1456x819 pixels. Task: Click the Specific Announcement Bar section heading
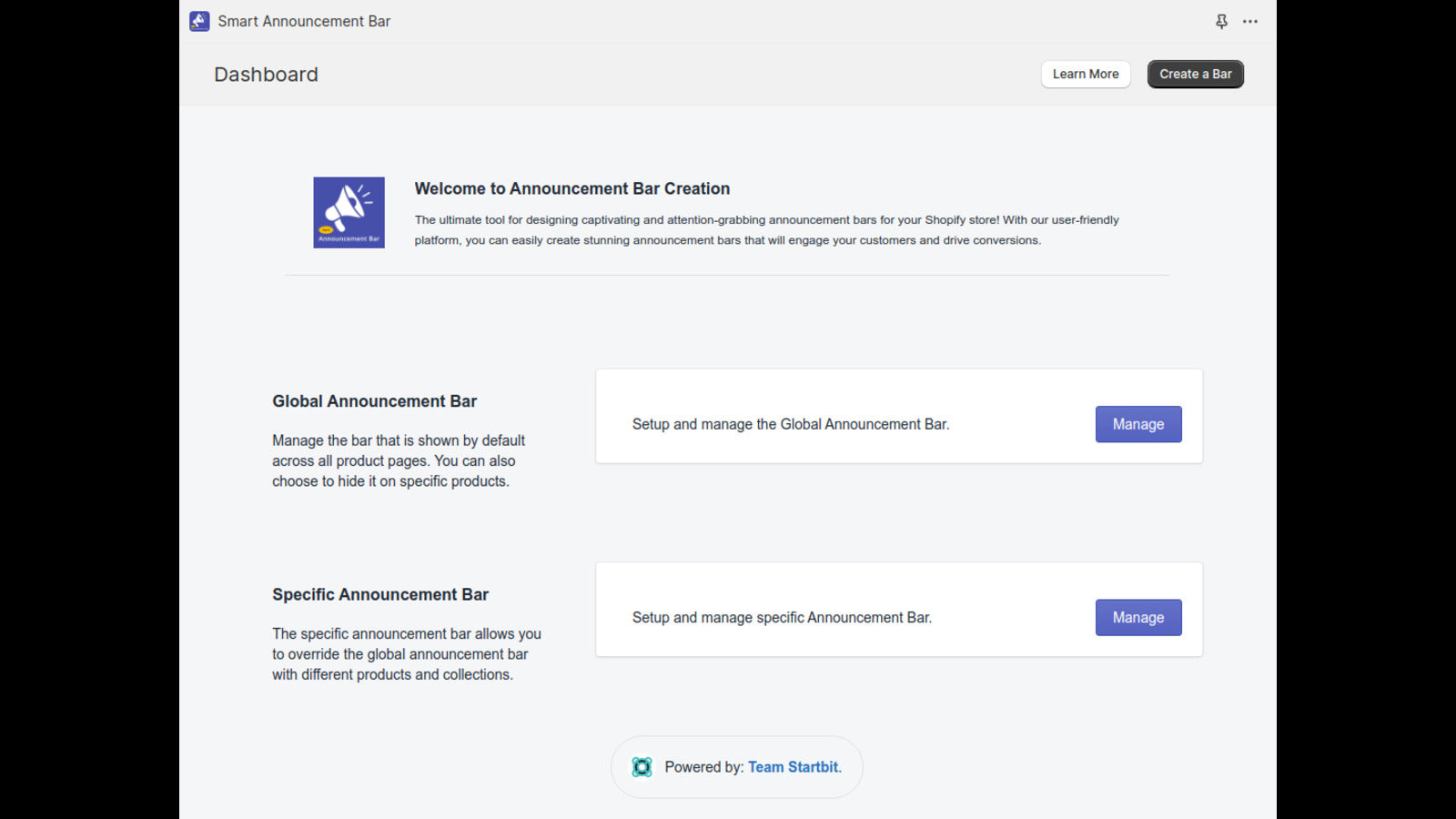click(x=380, y=594)
